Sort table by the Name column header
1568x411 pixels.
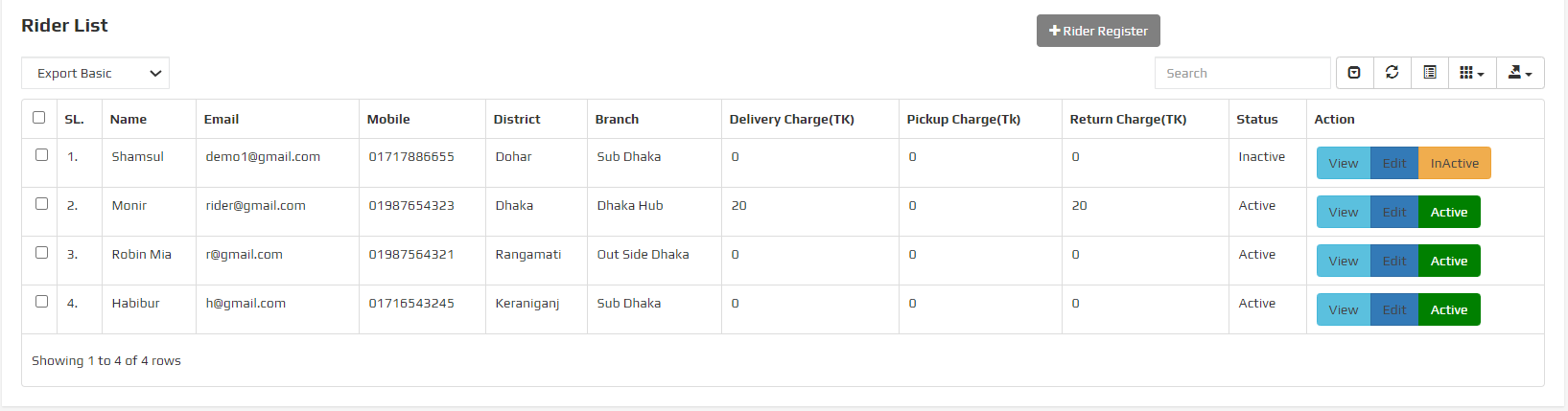tap(129, 119)
